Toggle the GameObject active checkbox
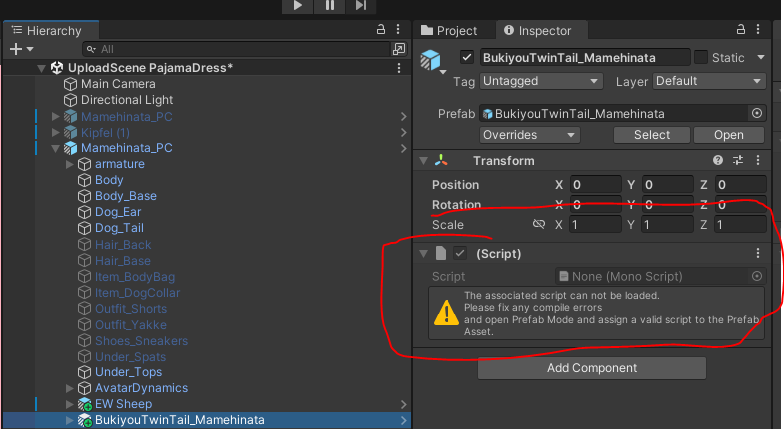Screen dimensions: 784x429 click(x=466, y=58)
